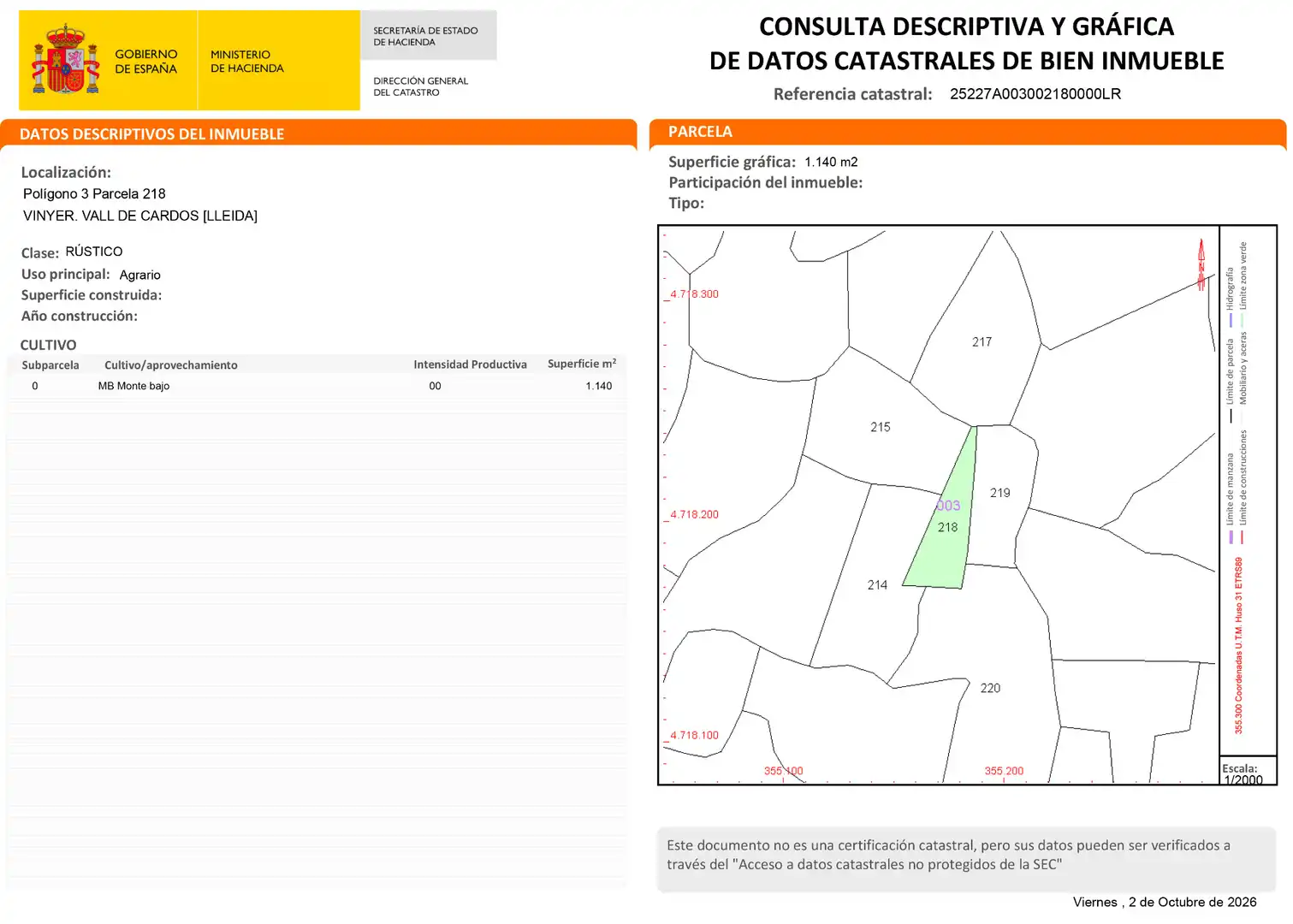Click the 'Agrario' main use value
This screenshot has width=1293, height=924.
140,275
